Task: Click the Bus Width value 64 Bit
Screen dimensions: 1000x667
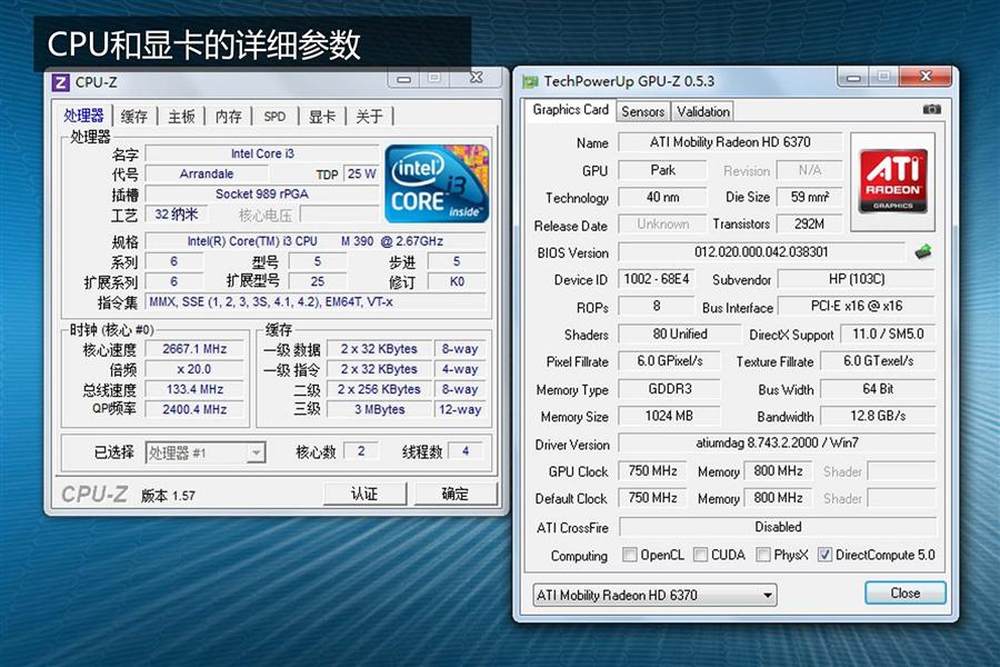Action: point(878,389)
